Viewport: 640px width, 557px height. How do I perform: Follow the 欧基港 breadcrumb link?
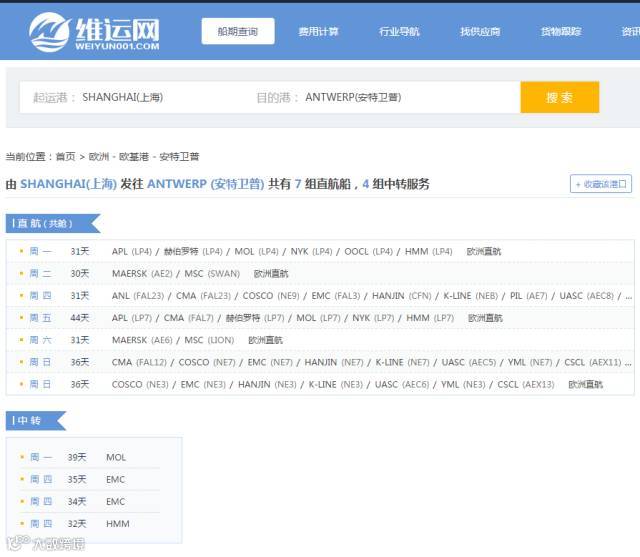[x=134, y=157]
